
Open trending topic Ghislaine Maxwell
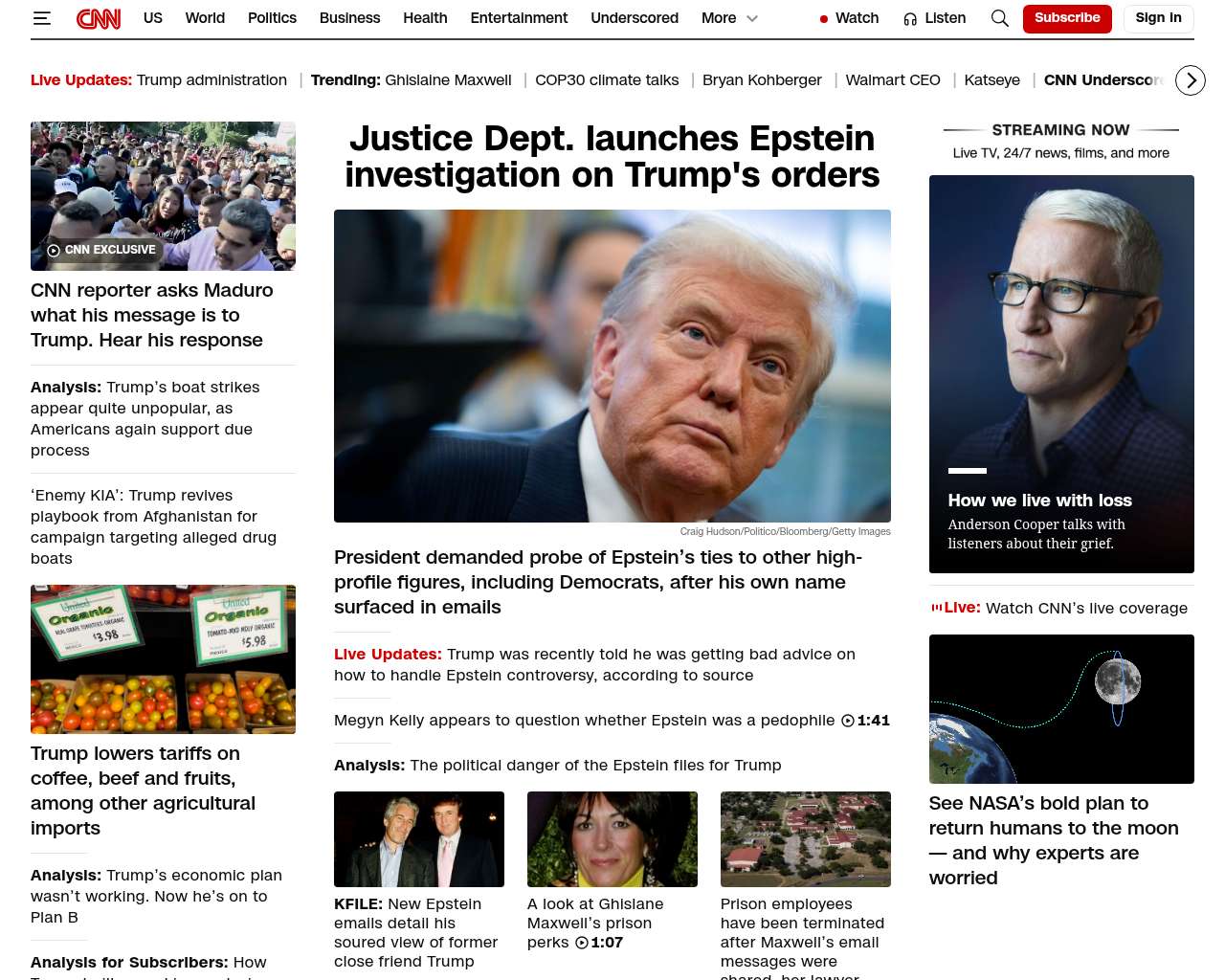tap(448, 80)
